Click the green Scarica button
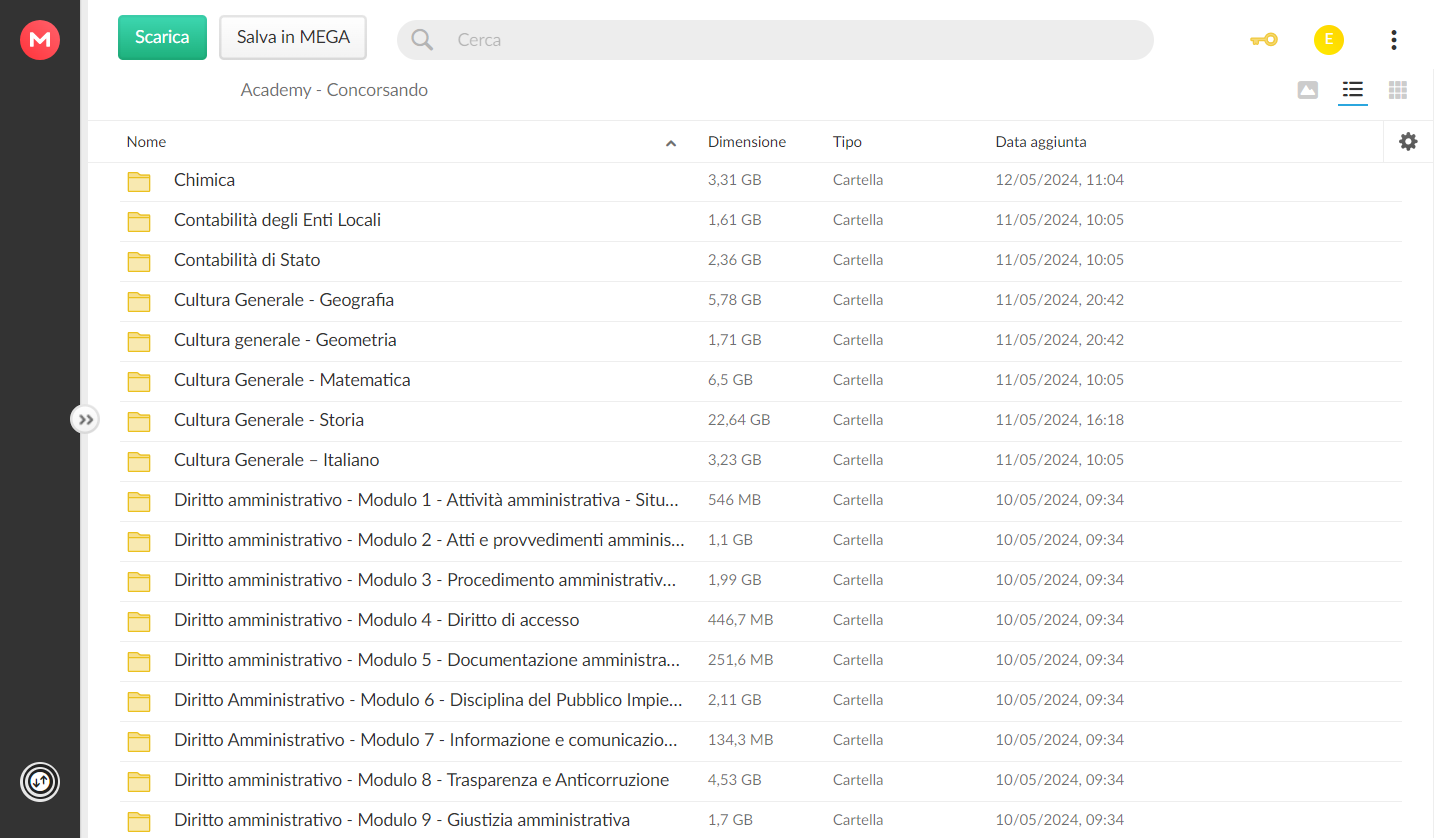The height and width of the screenshot is (838, 1434). coord(162,37)
